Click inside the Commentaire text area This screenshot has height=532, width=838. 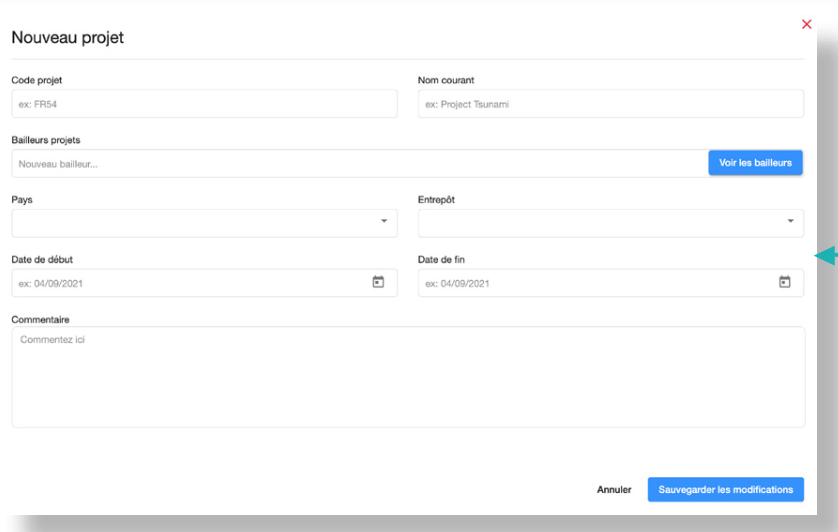pos(408,377)
